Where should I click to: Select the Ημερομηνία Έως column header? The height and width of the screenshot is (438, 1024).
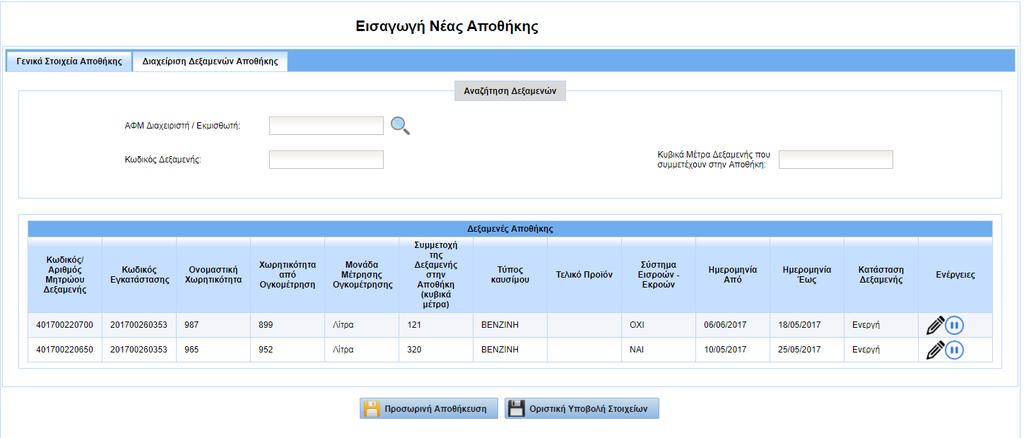(x=807, y=275)
